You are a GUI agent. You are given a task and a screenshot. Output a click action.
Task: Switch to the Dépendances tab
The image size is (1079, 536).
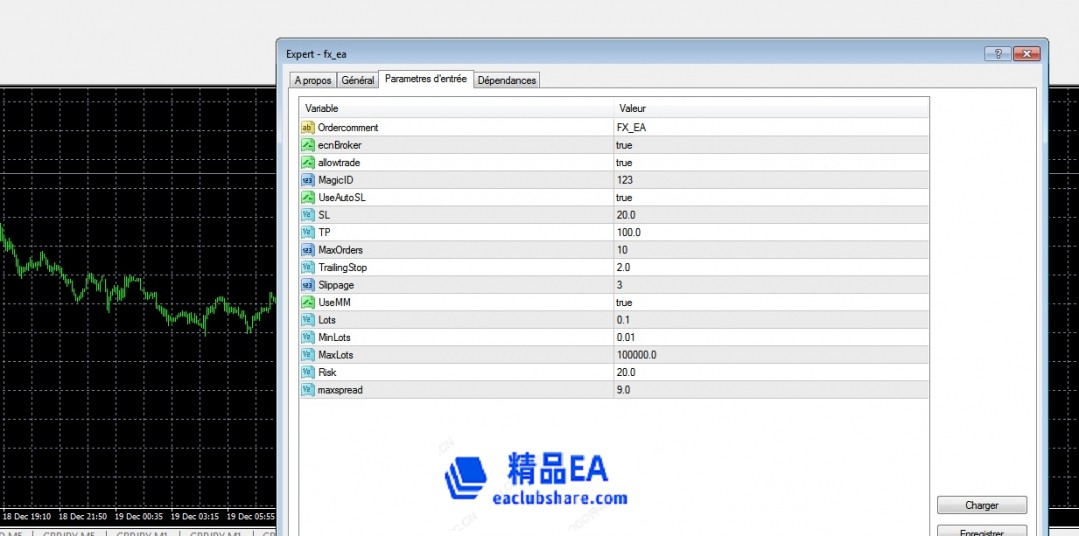(x=506, y=80)
